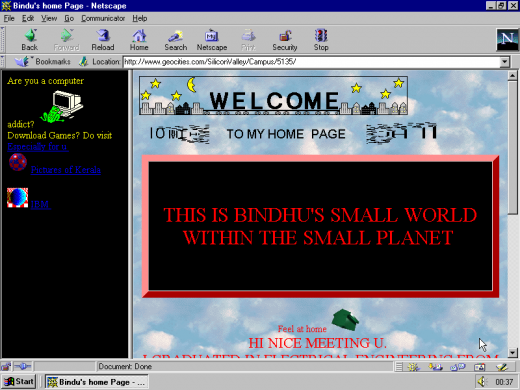Click the blue globe icon beside IBM
520x390 pixels.
pyautogui.click(x=18, y=197)
